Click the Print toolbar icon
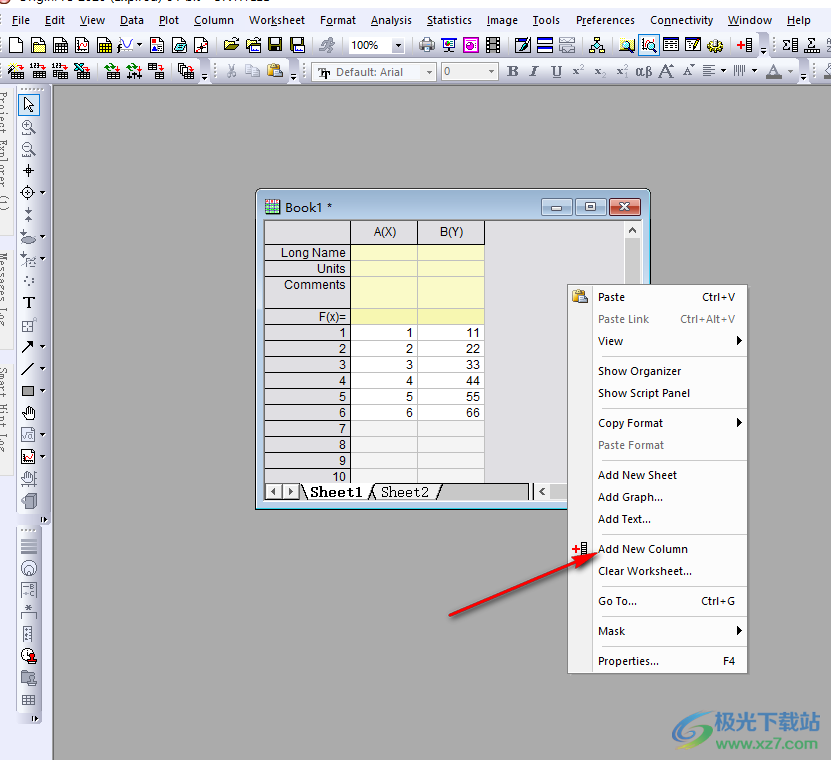 (x=426, y=46)
